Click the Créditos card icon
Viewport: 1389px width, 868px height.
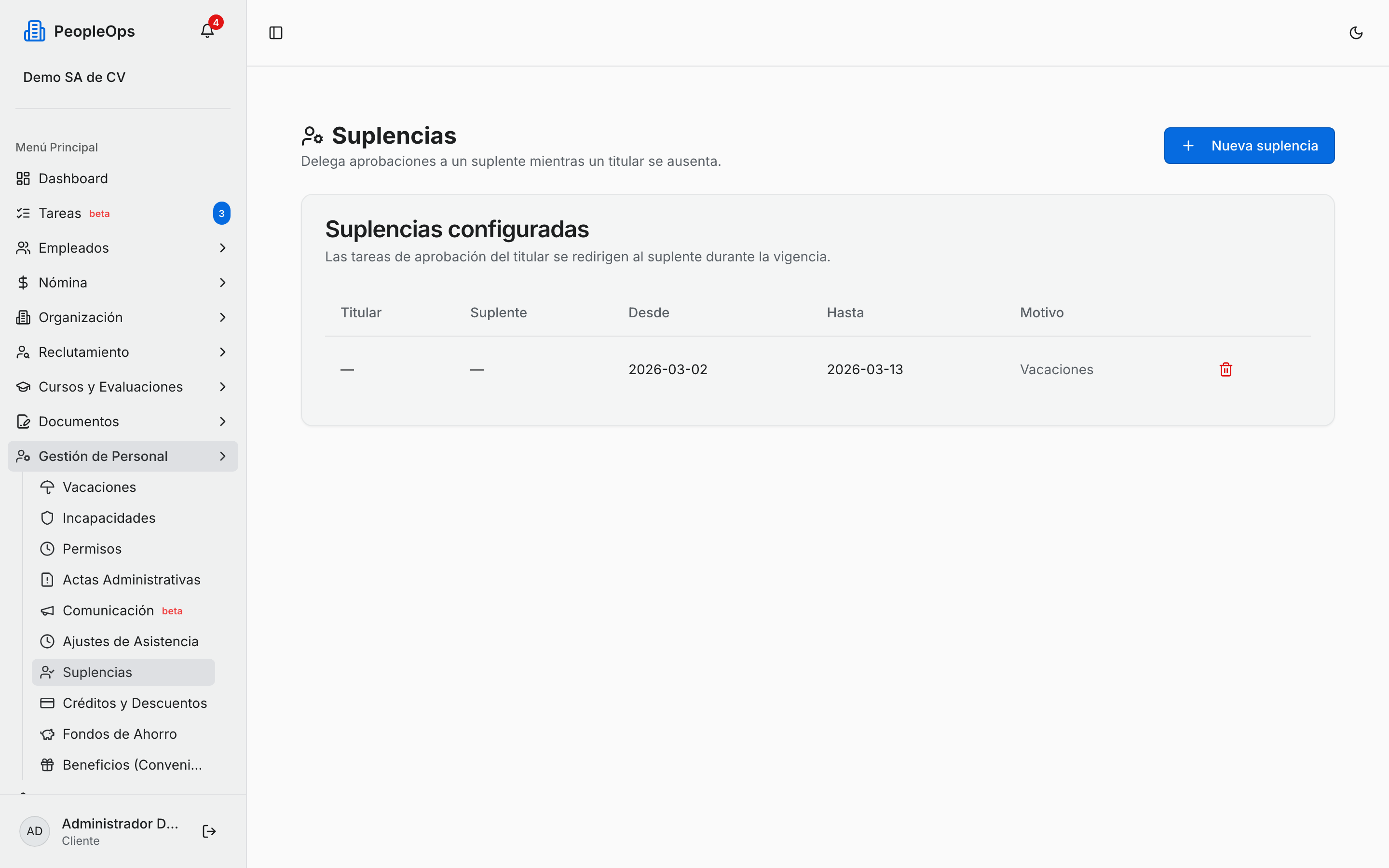coord(47,703)
